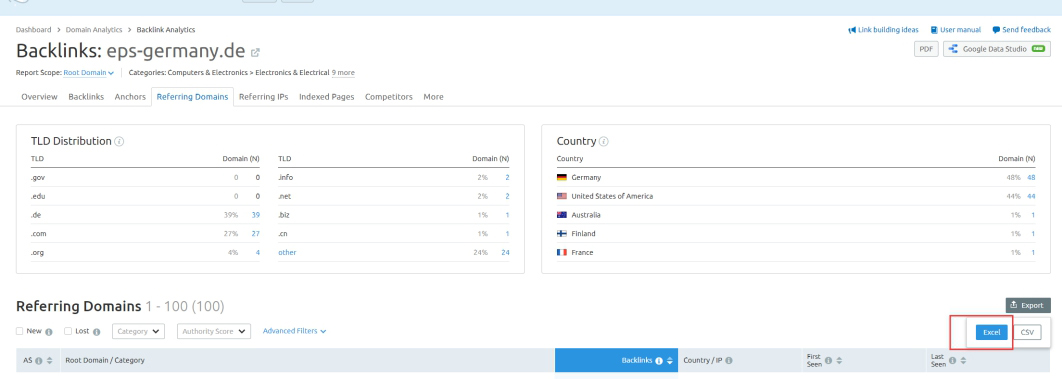Open eps-germany.de via the external link icon
Viewport: 1062px width, 379px height.
click(x=255, y=52)
